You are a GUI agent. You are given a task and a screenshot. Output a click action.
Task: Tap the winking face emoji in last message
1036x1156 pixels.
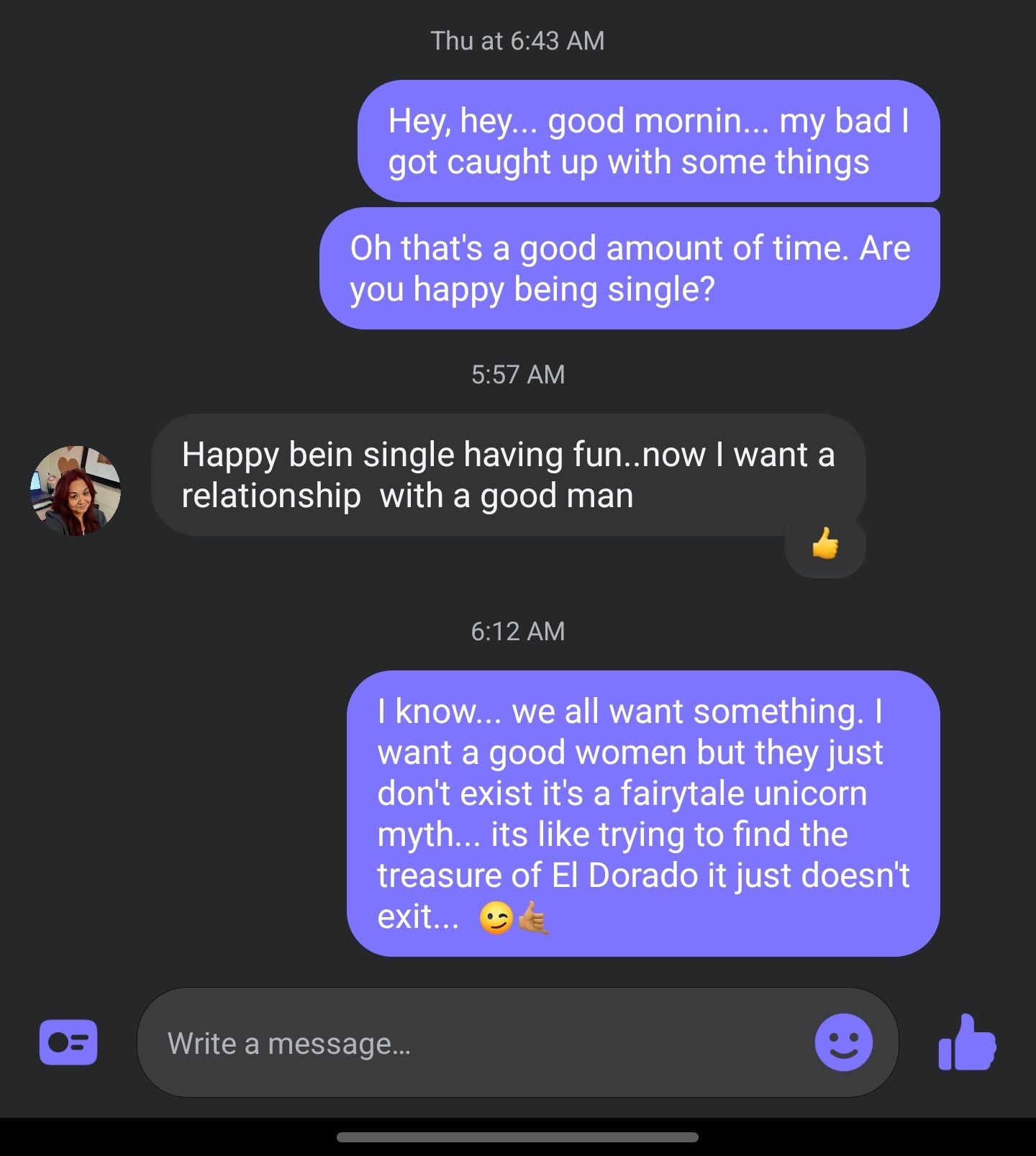point(496,918)
